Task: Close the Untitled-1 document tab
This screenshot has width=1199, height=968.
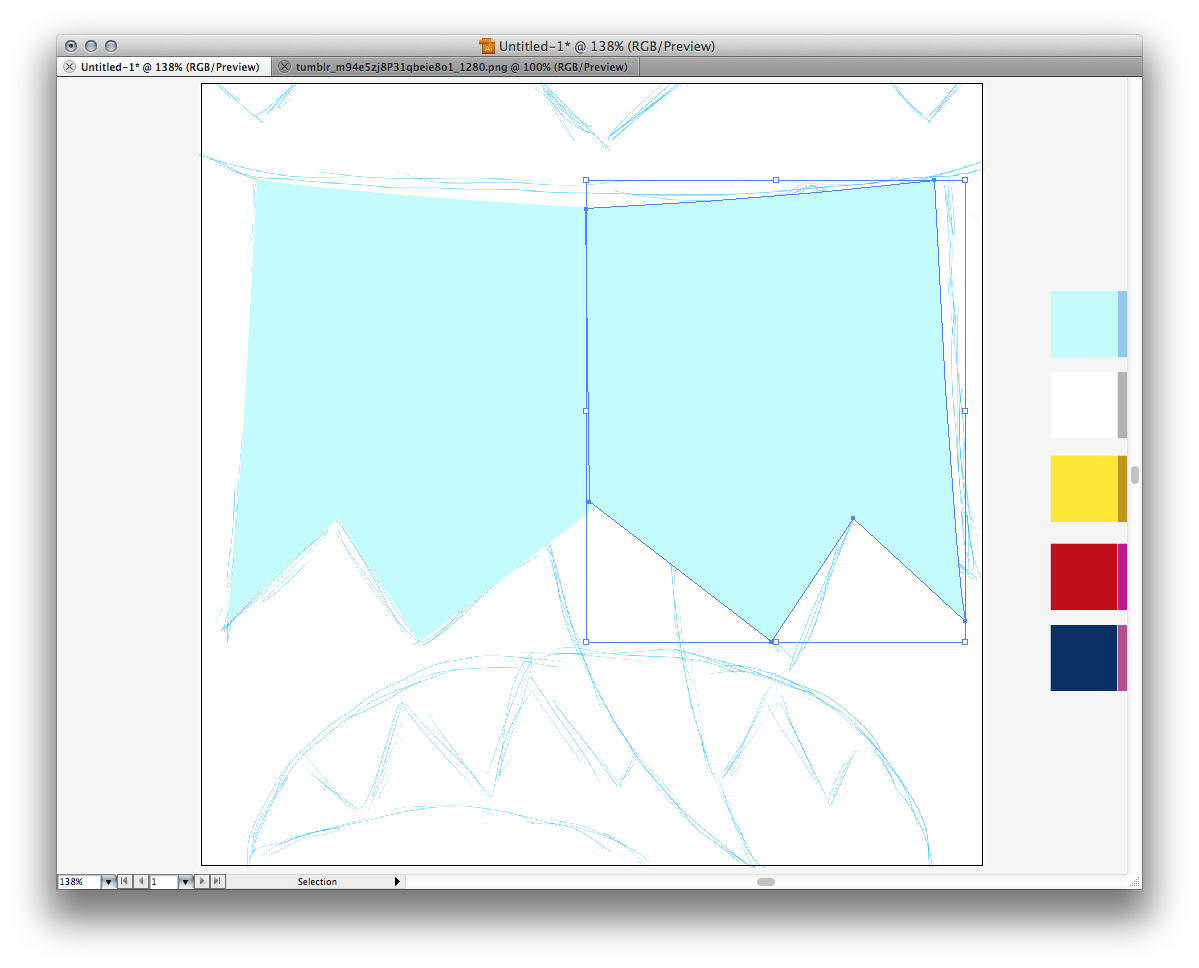Action: pos(69,67)
